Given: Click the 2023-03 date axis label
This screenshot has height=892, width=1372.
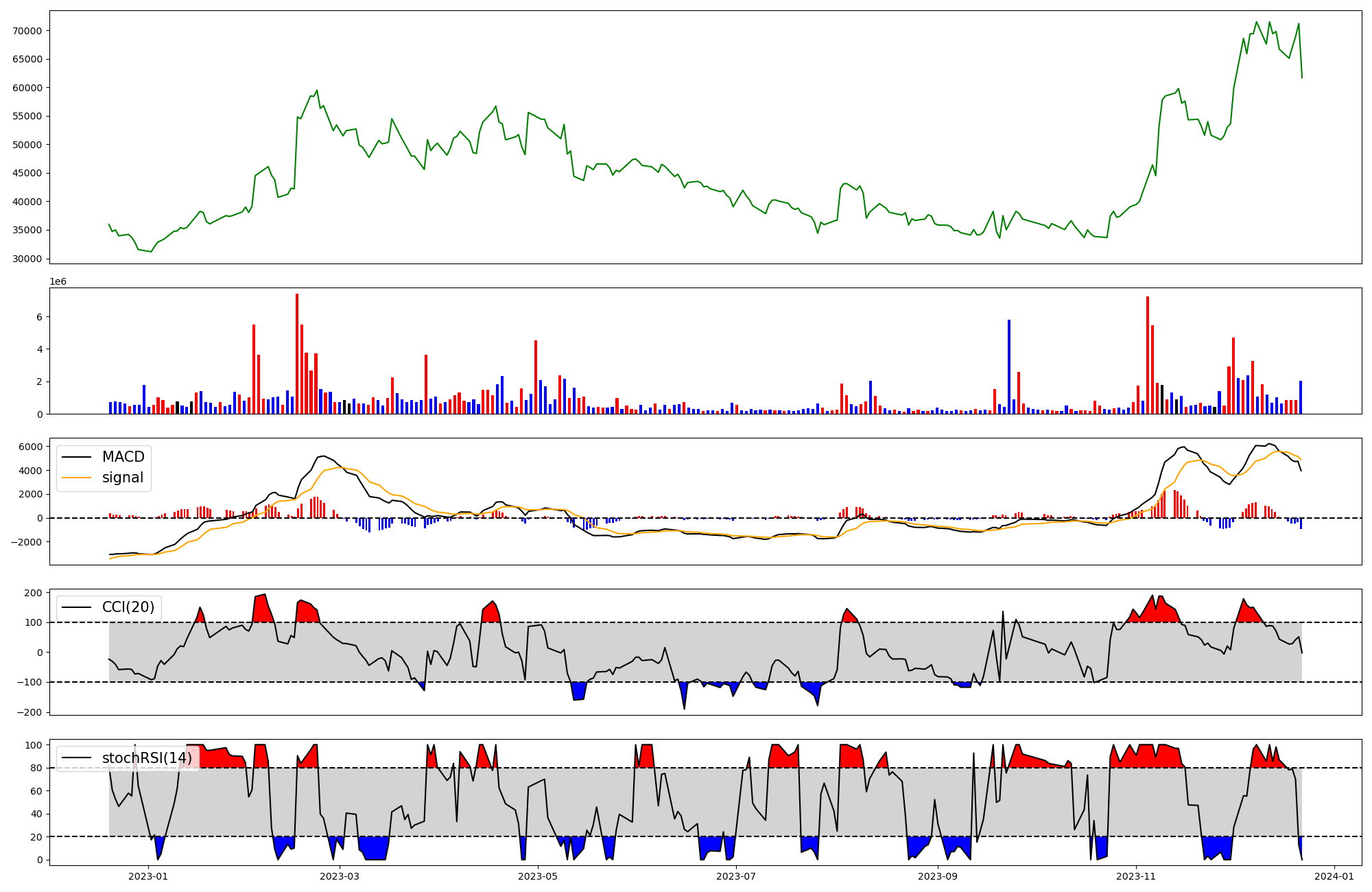Looking at the screenshot, I should coord(340,876).
